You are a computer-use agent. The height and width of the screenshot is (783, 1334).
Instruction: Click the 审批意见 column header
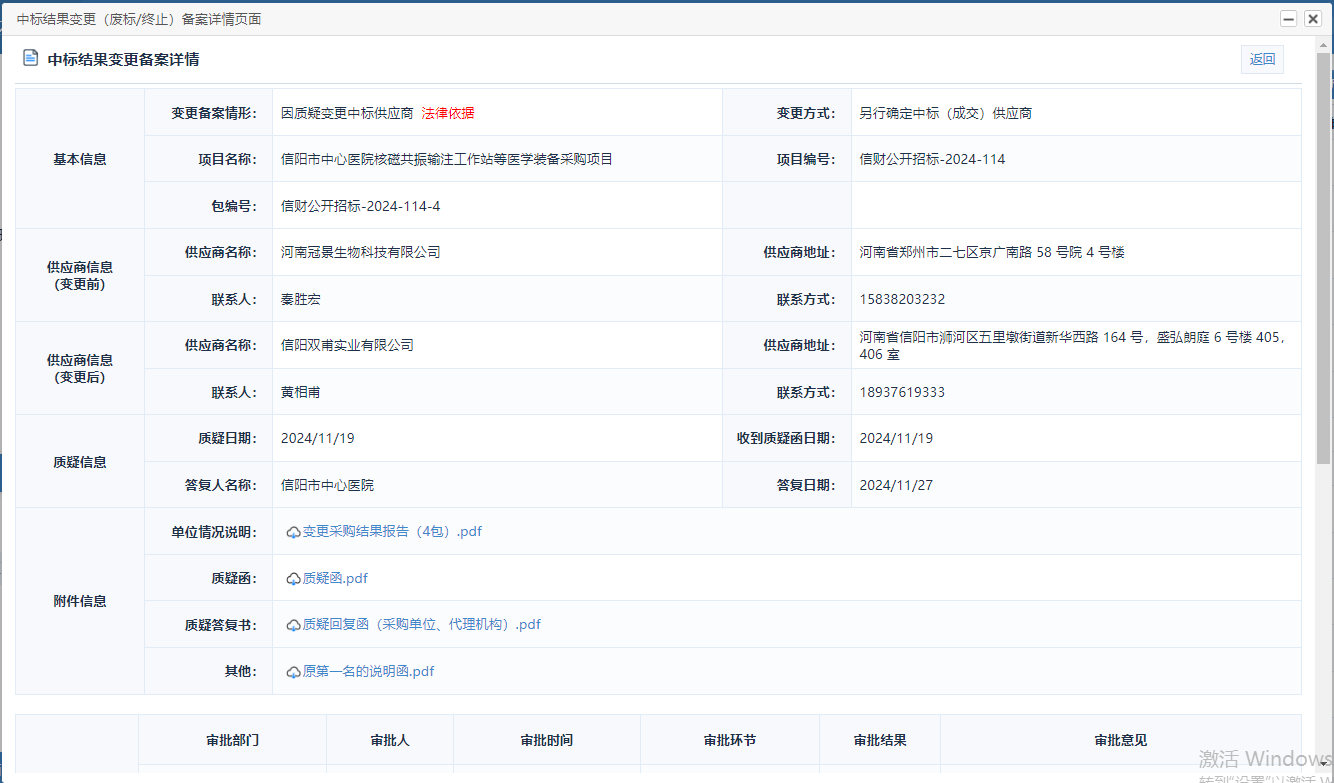[1120, 741]
